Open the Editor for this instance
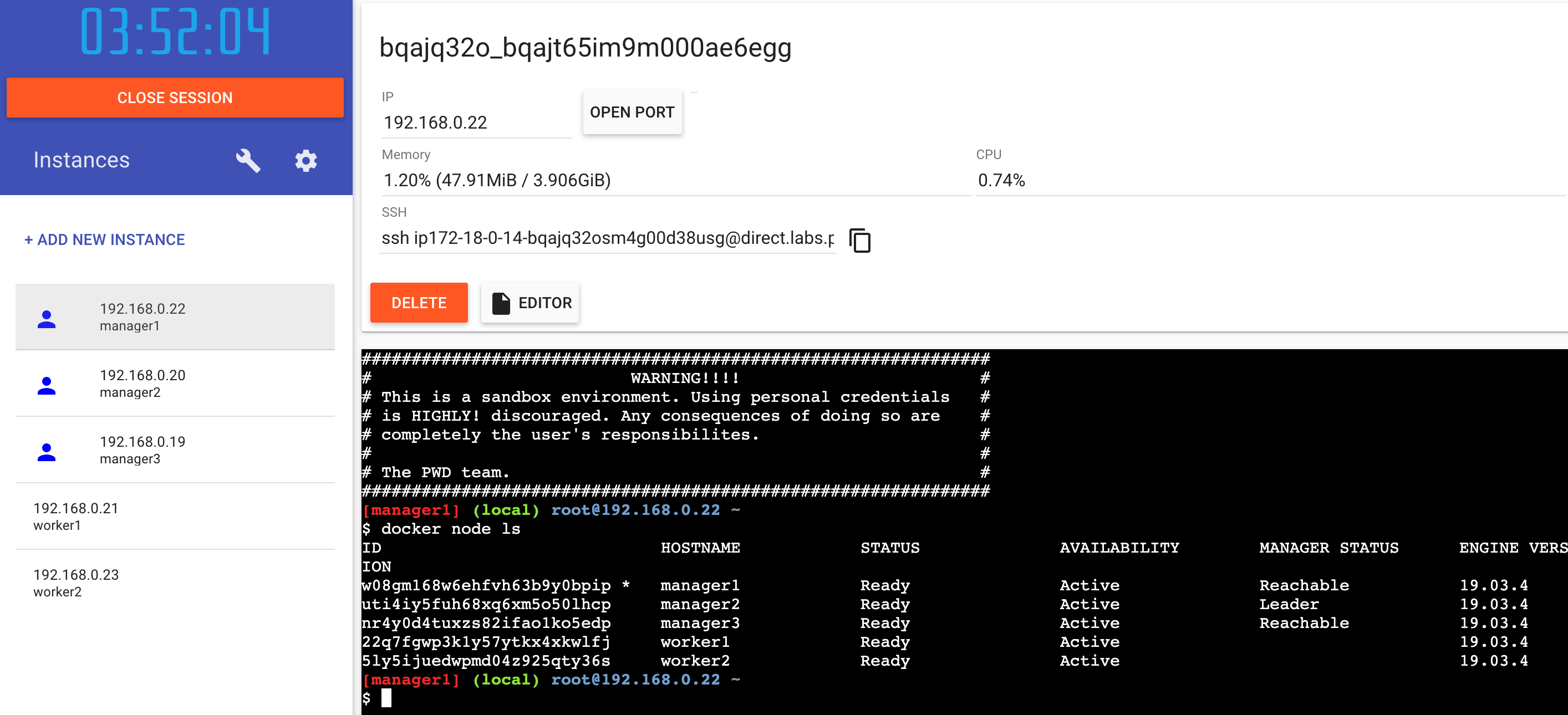This screenshot has width=1568, height=715. (529, 303)
